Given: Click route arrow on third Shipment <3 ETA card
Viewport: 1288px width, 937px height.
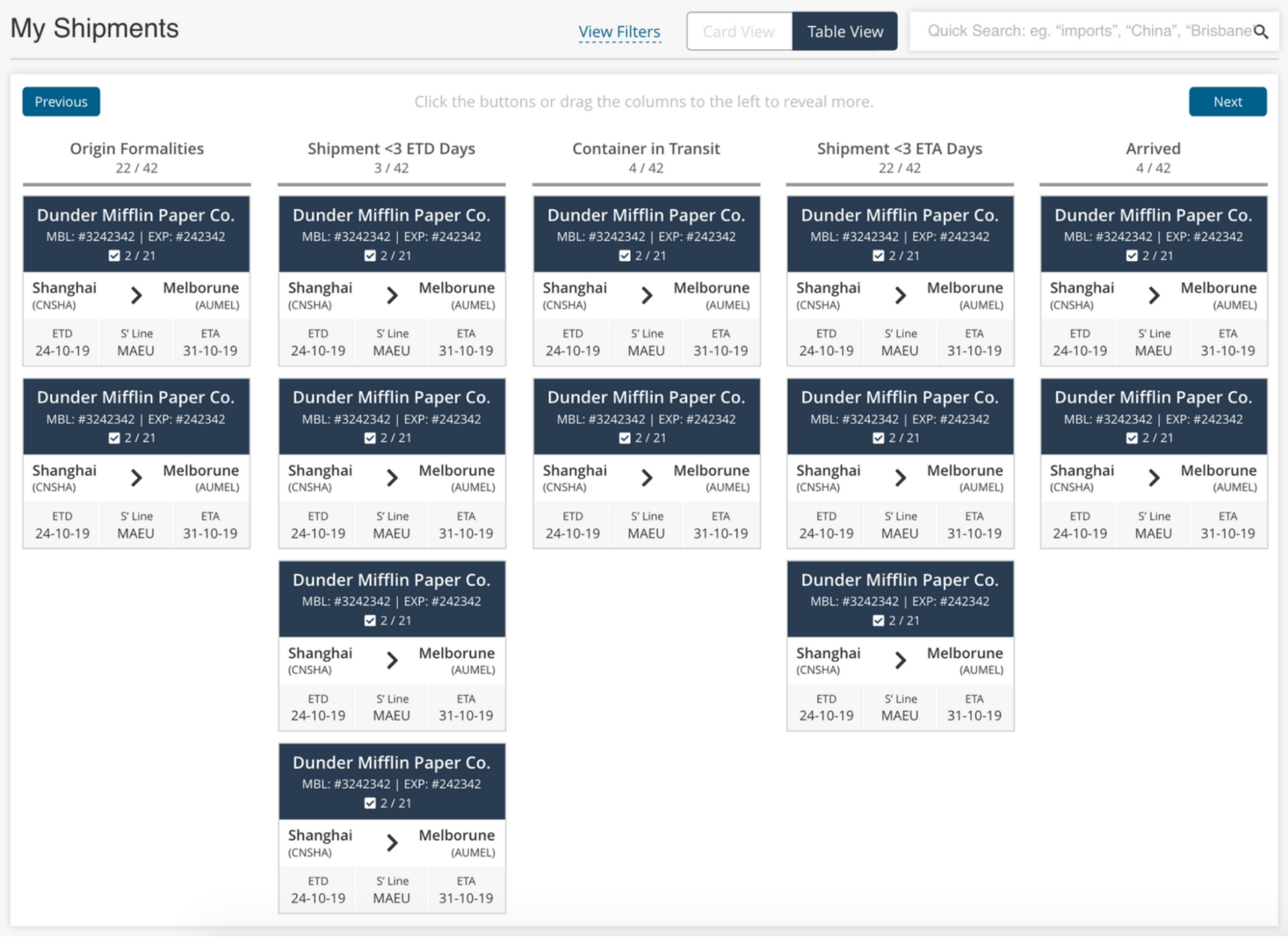Looking at the screenshot, I should click(900, 661).
